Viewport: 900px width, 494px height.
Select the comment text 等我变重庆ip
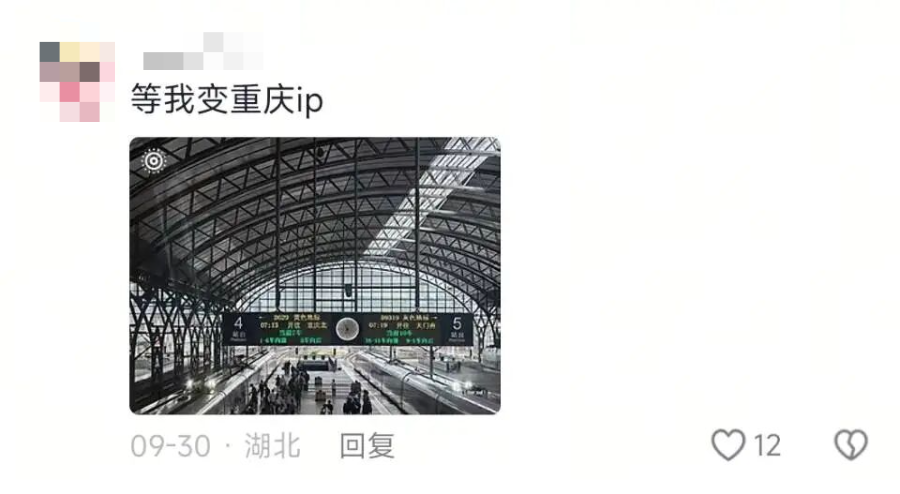pyautogui.click(x=227, y=99)
